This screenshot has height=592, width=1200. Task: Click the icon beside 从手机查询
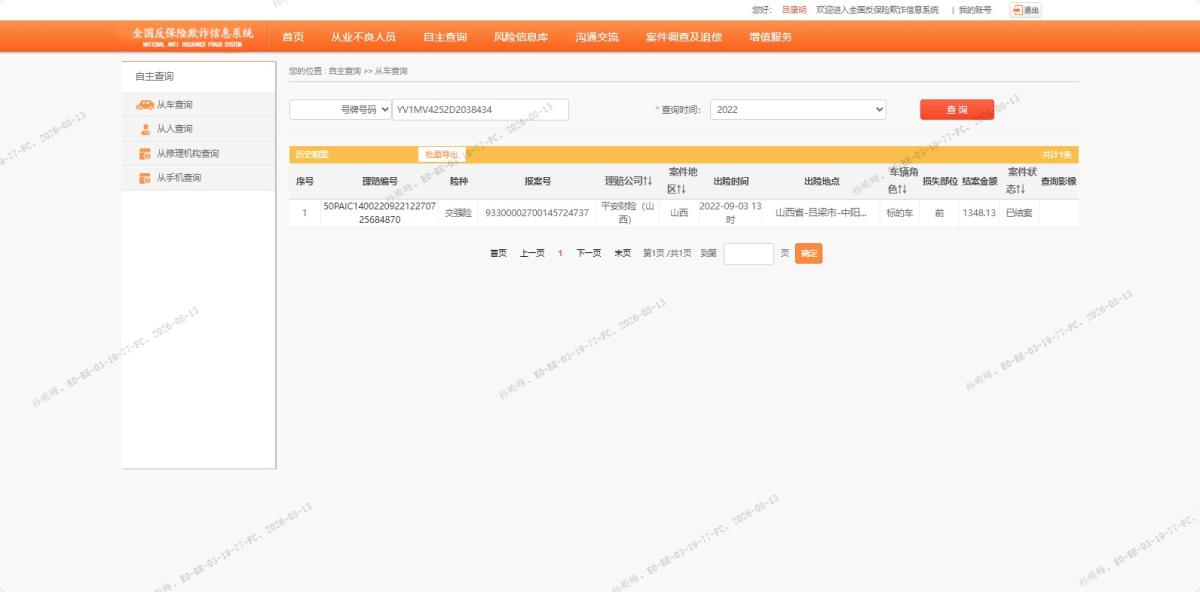click(145, 178)
